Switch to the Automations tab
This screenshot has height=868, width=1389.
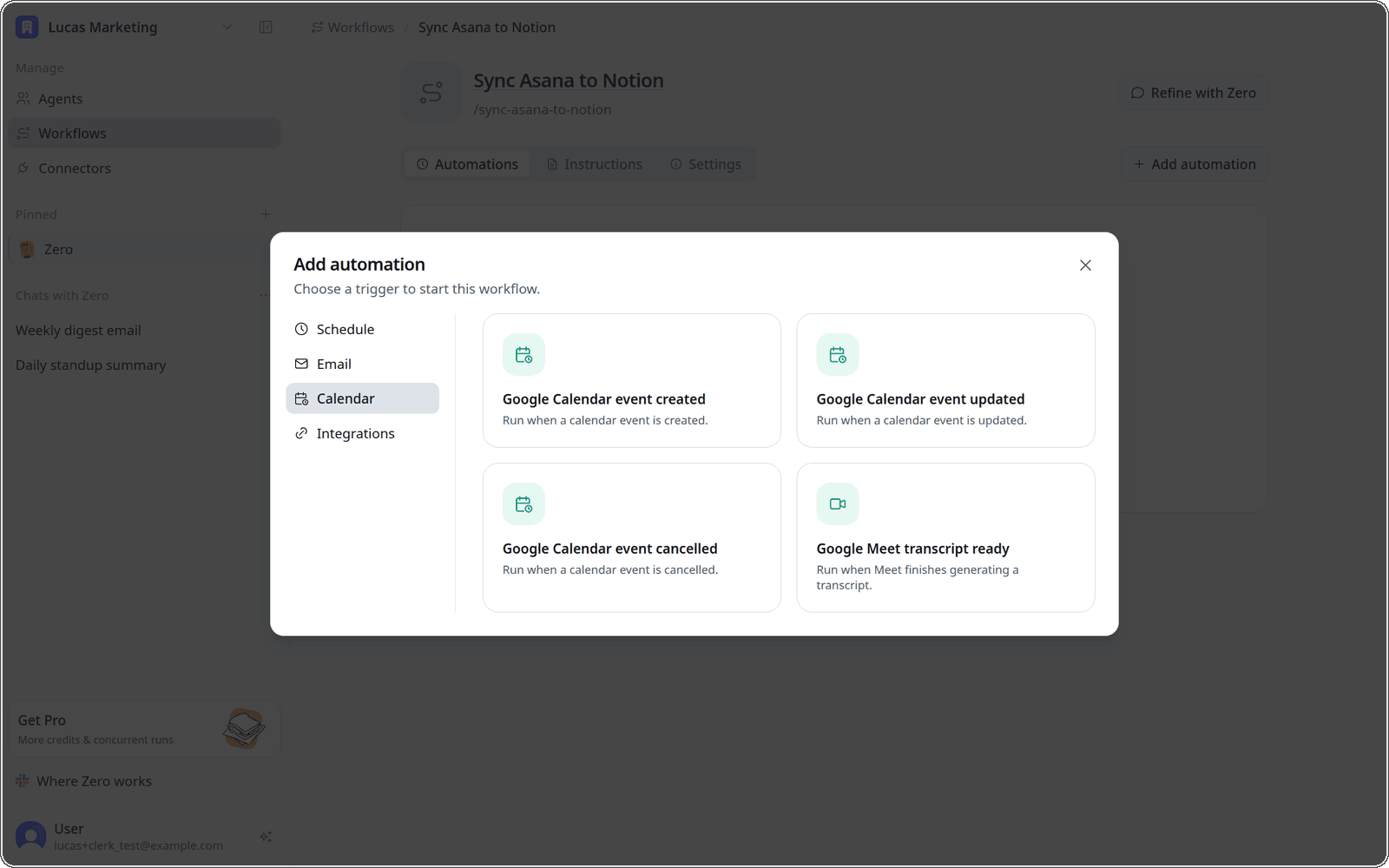(x=467, y=164)
